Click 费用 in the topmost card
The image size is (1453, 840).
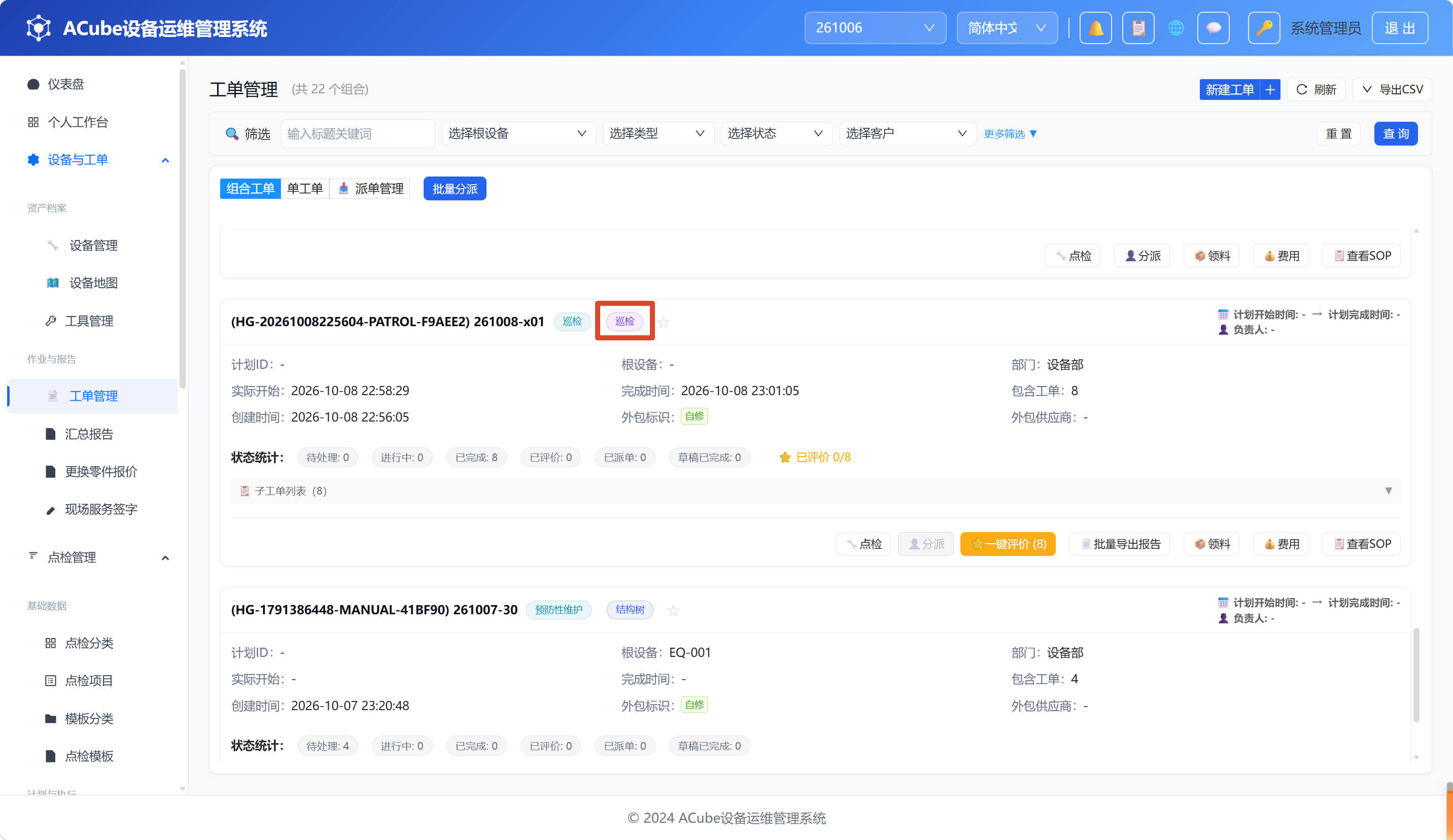tap(1281, 256)
